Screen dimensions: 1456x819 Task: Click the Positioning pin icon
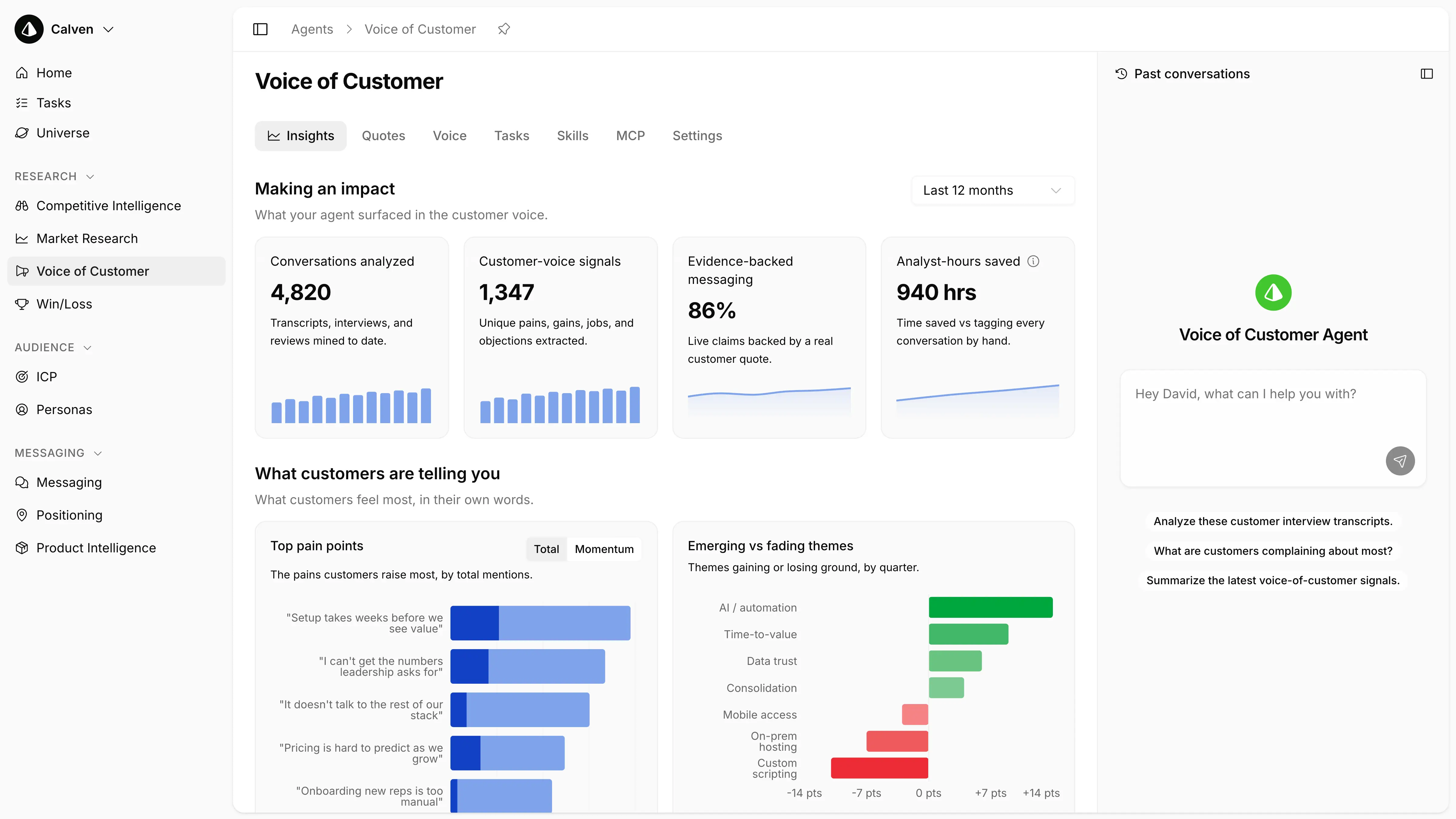click(22, 515)
